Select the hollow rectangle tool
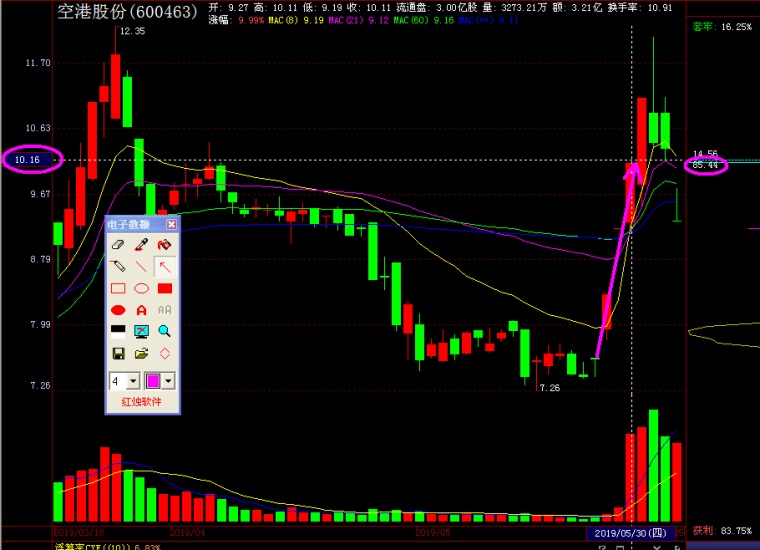This screenshot has height=550, width=760. 118,288
